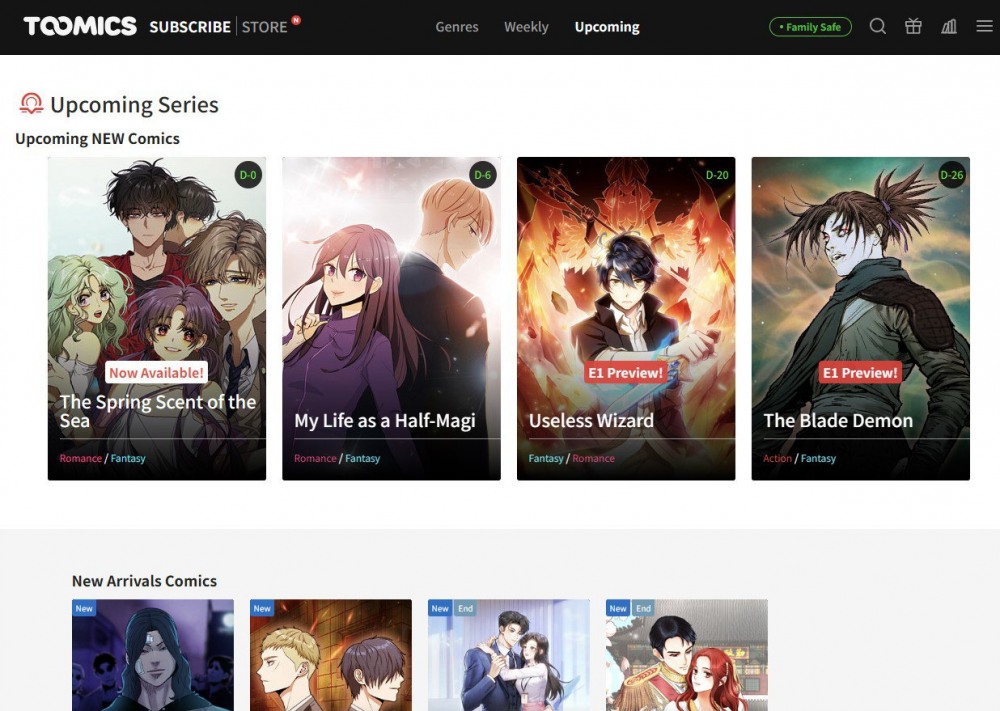Click the D-0 countdown badge

click(247, 175)
